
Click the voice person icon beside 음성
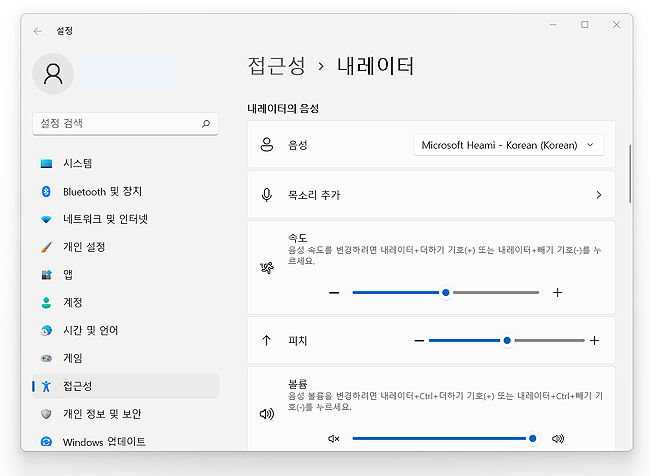point(267,145)
